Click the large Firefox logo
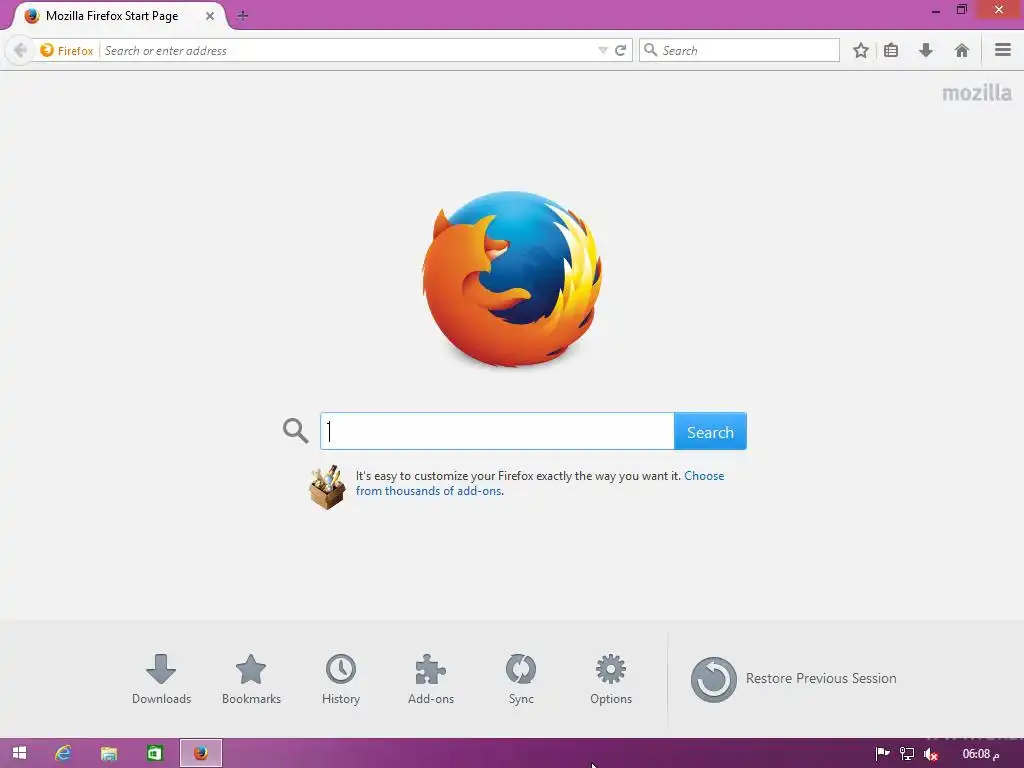Screen dimensions: 1024x768 [512, 279]
